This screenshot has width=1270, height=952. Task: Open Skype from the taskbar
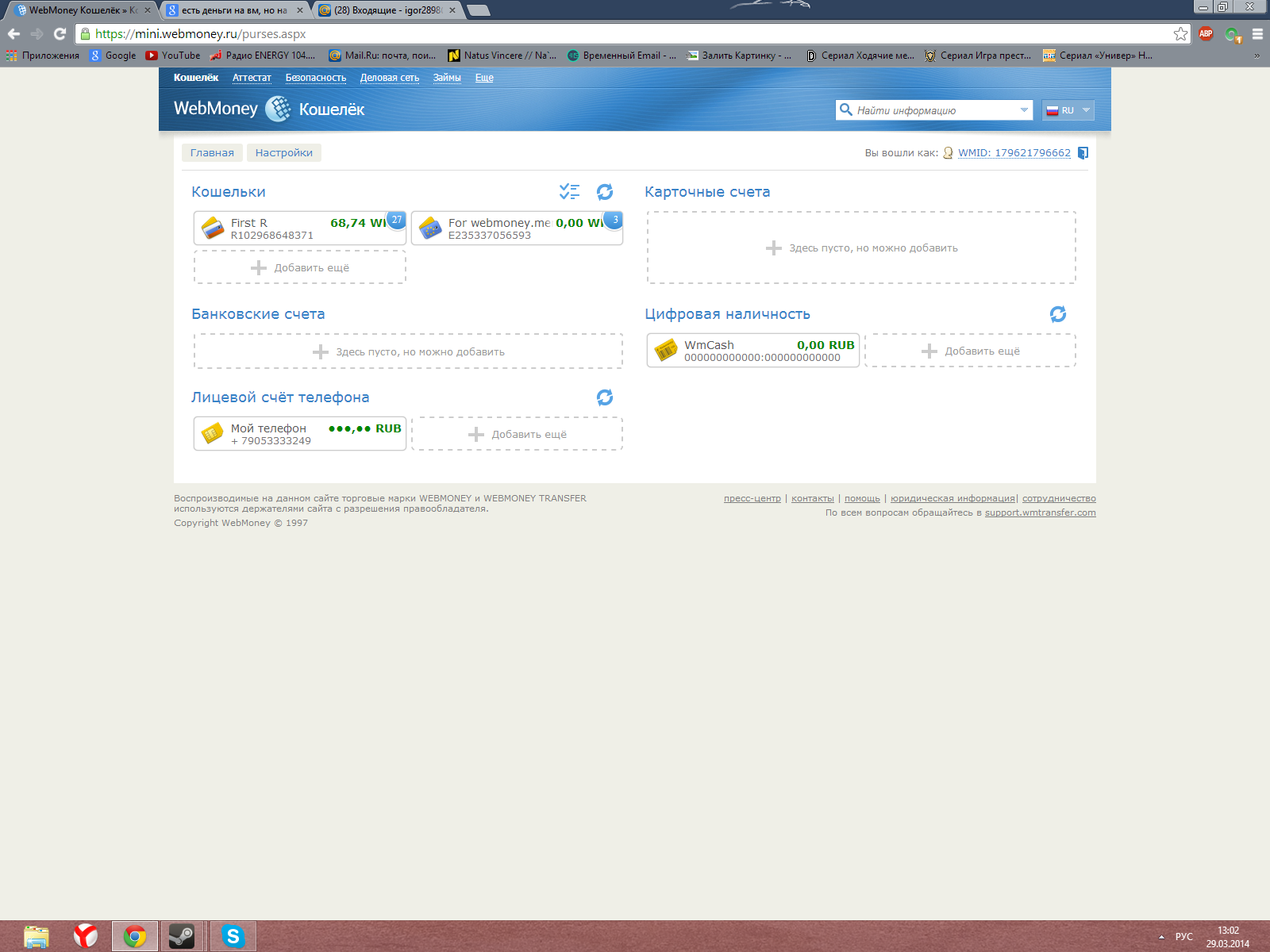click(x=233, y=936)
